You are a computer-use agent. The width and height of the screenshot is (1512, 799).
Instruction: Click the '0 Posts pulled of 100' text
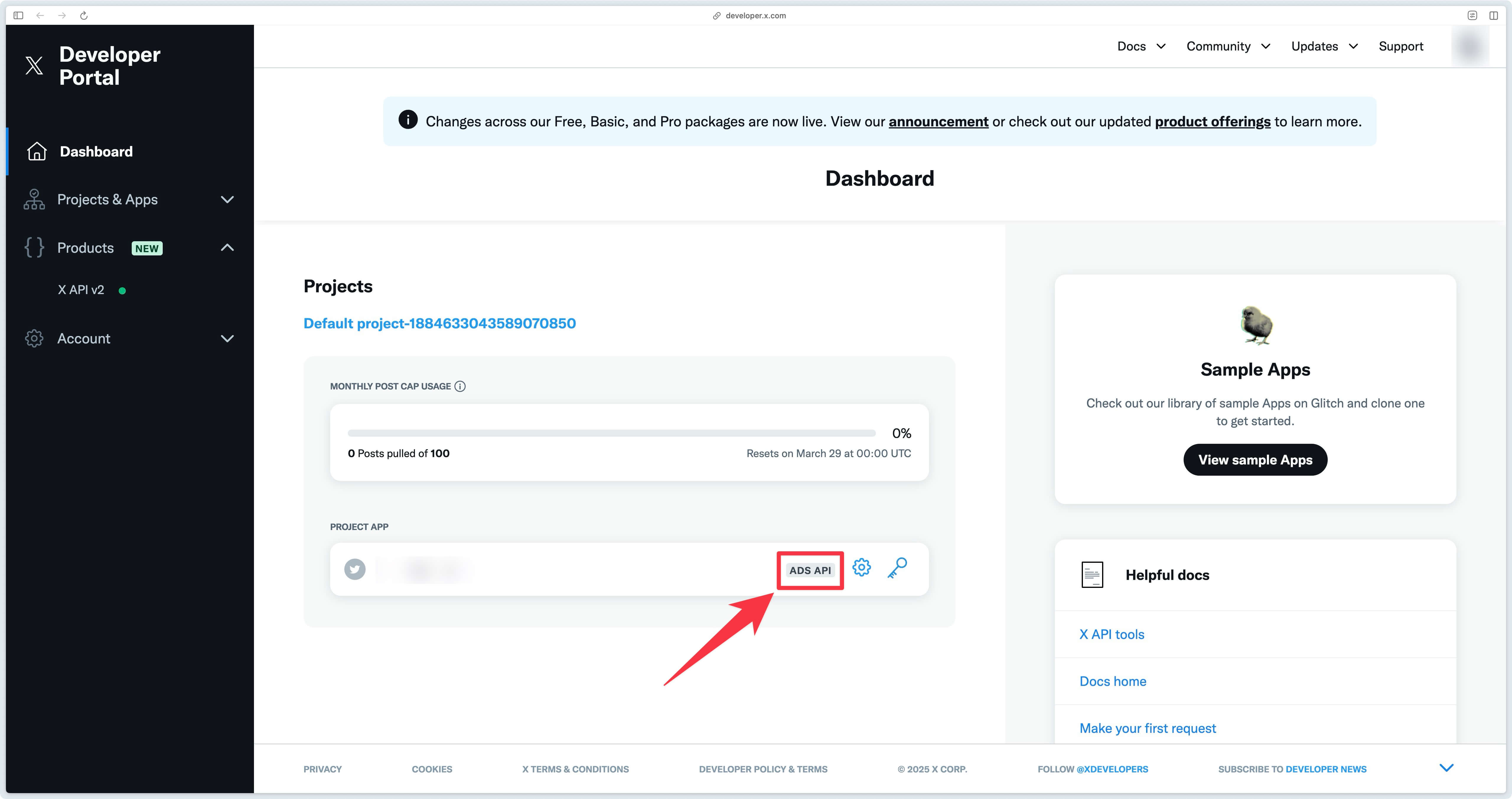[x=399, y=454]
